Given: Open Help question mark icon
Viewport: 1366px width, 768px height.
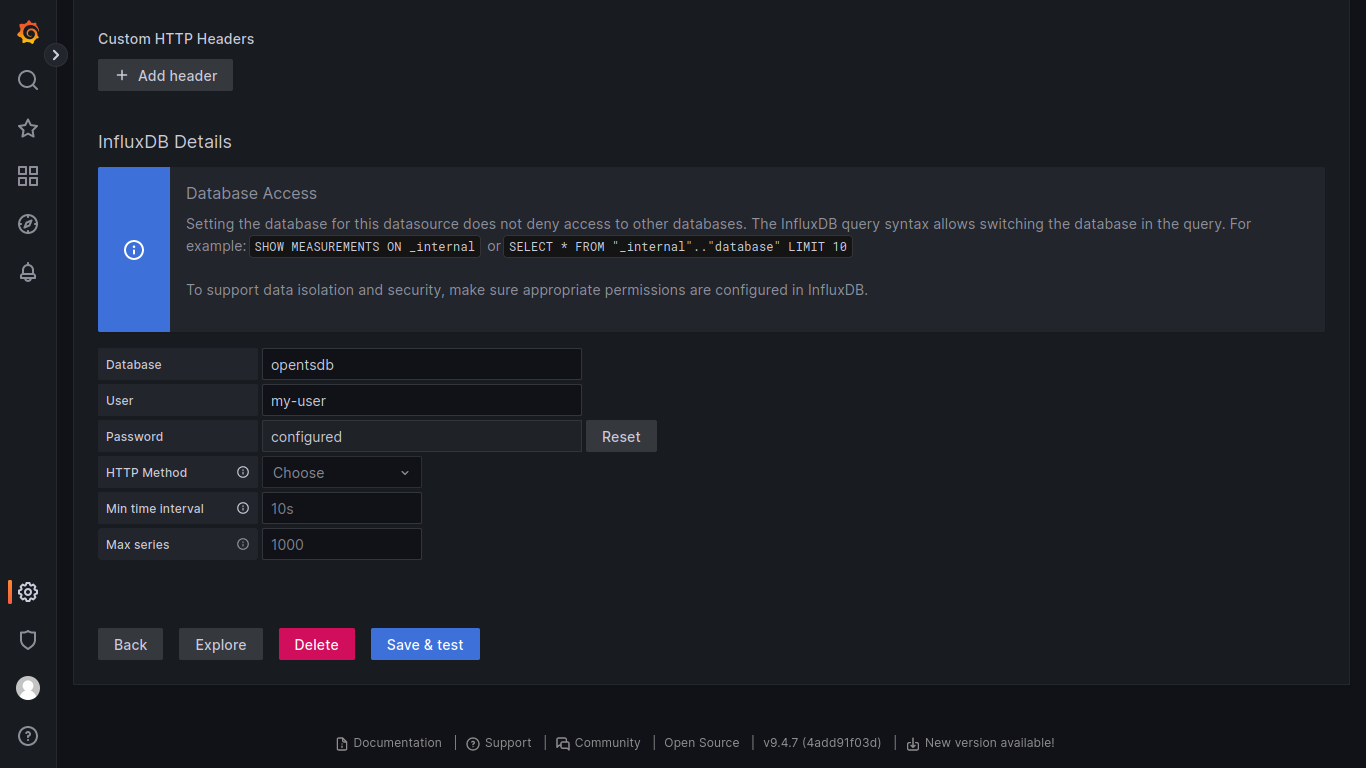Looking at the screenshot, I should pyautogui.click(x=28, y=736).
